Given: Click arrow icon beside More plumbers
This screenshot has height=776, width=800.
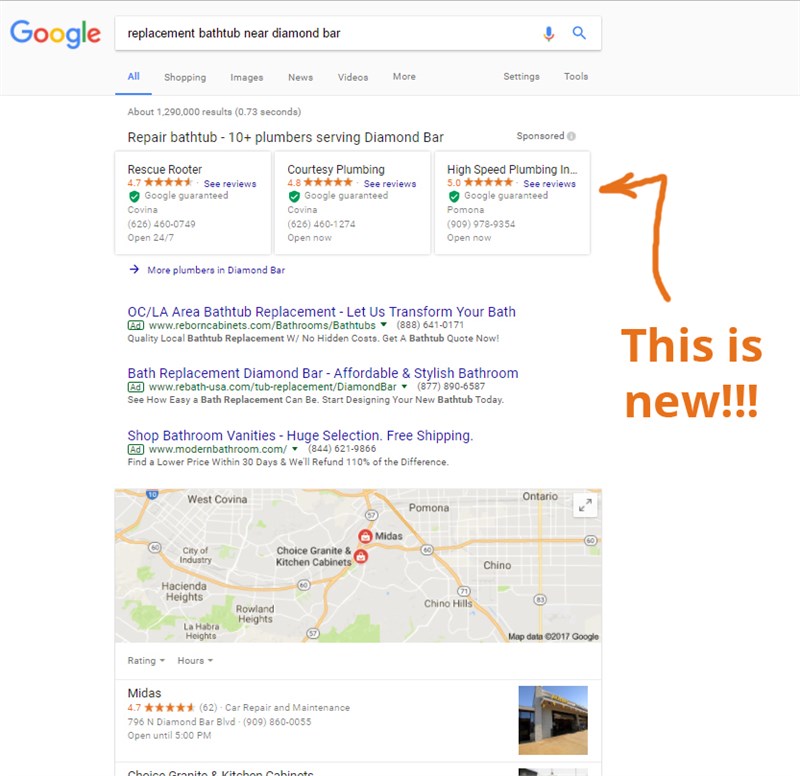Looking at the screenshot, I should (134, 269).
